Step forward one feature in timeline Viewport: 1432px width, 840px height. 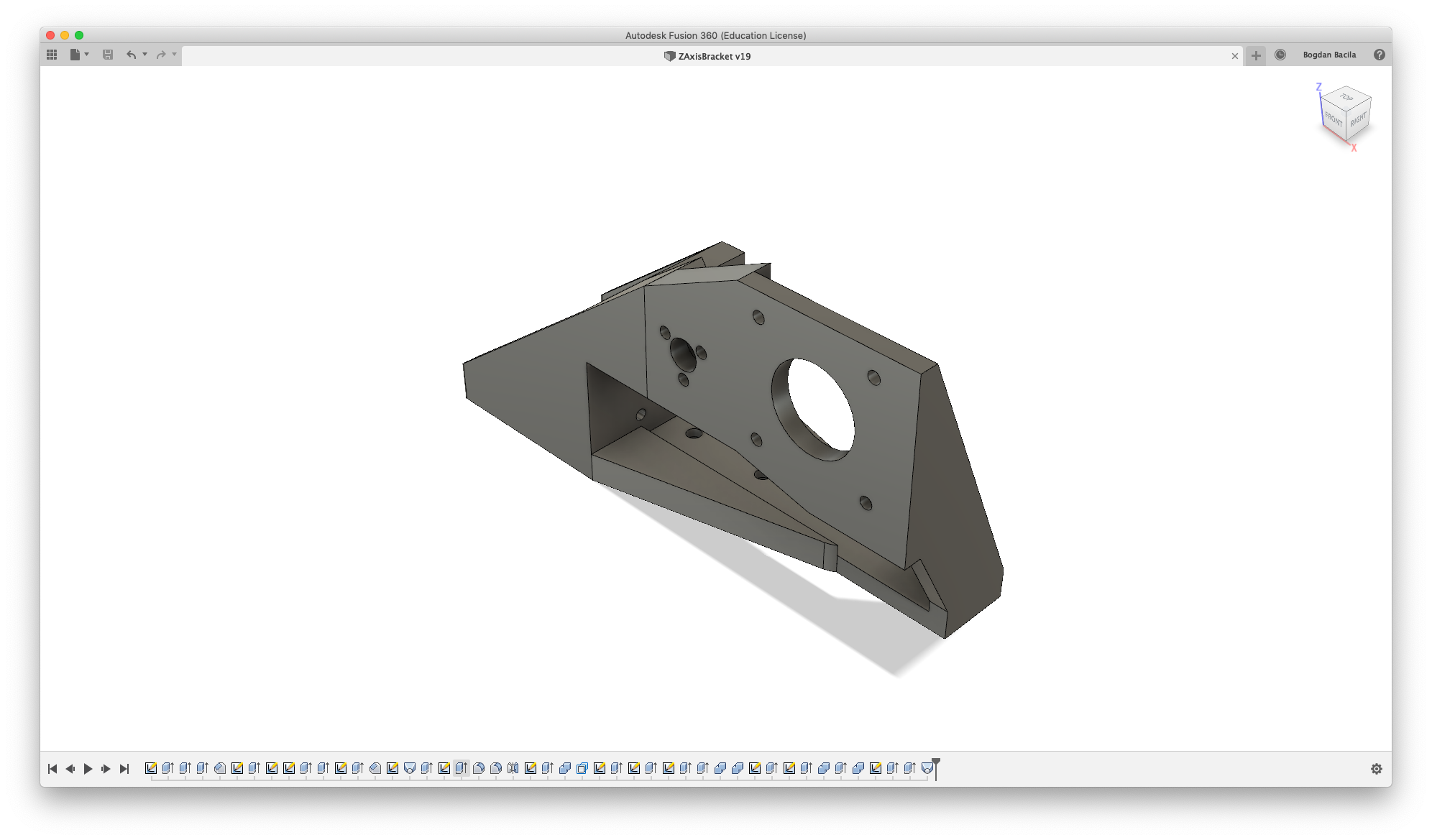[106, 769]
